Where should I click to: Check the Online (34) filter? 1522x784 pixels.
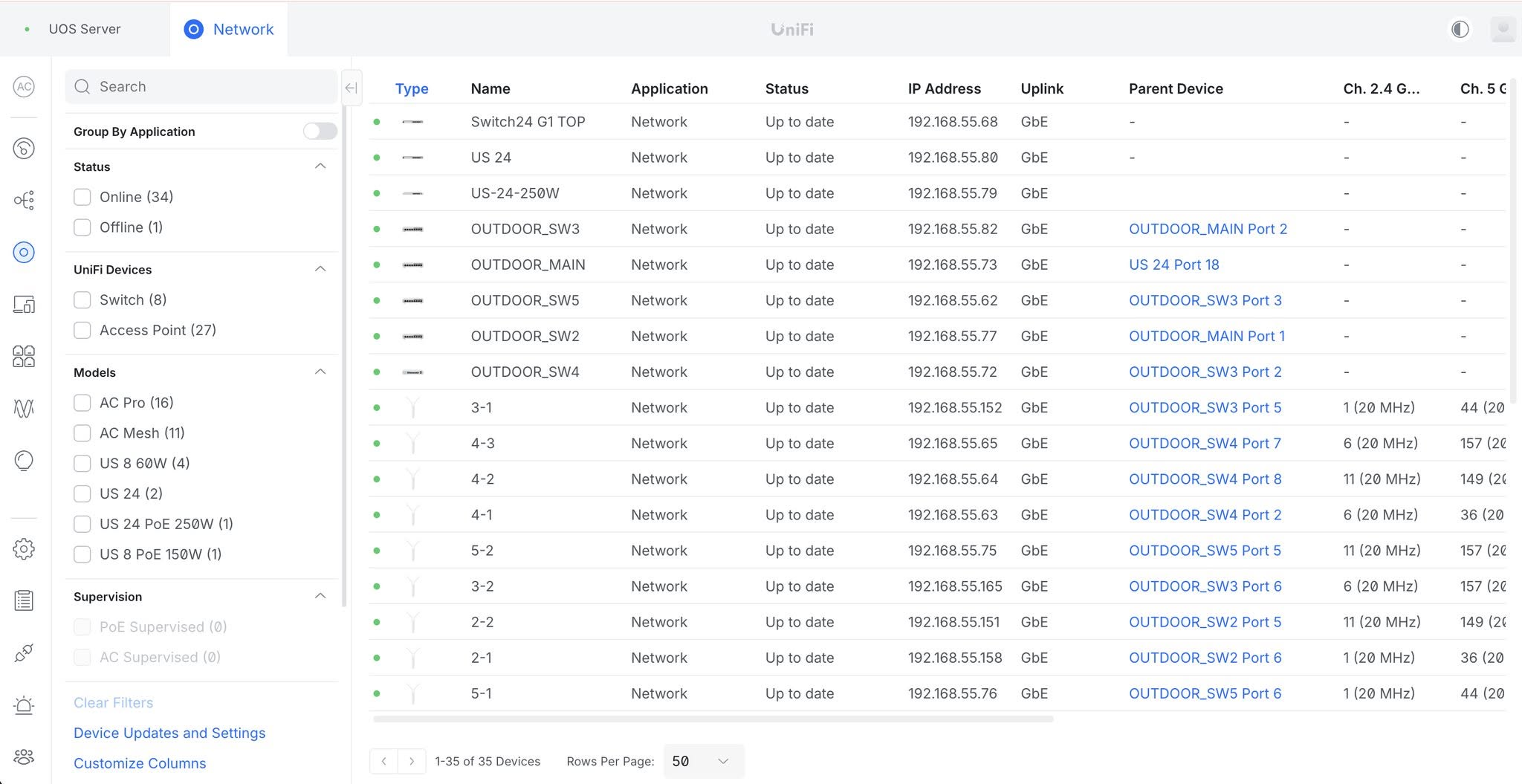point(82,197)
